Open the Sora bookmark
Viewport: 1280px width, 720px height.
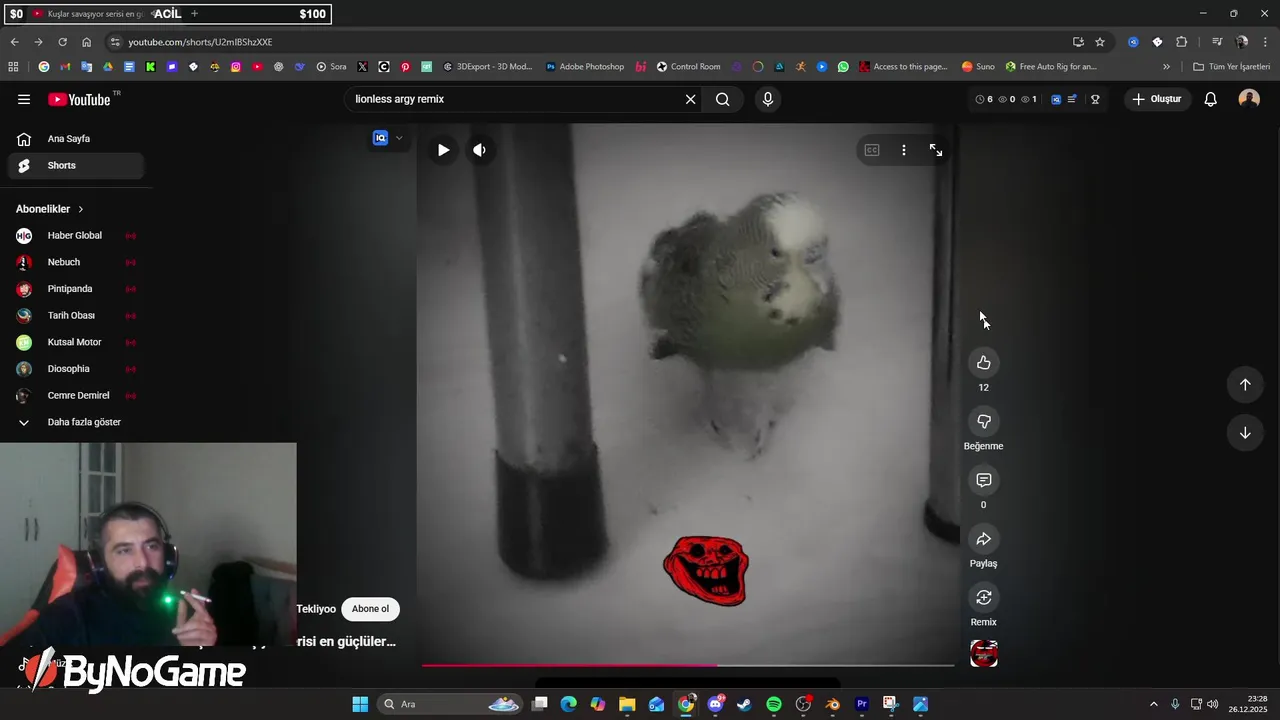pos(331,67)
